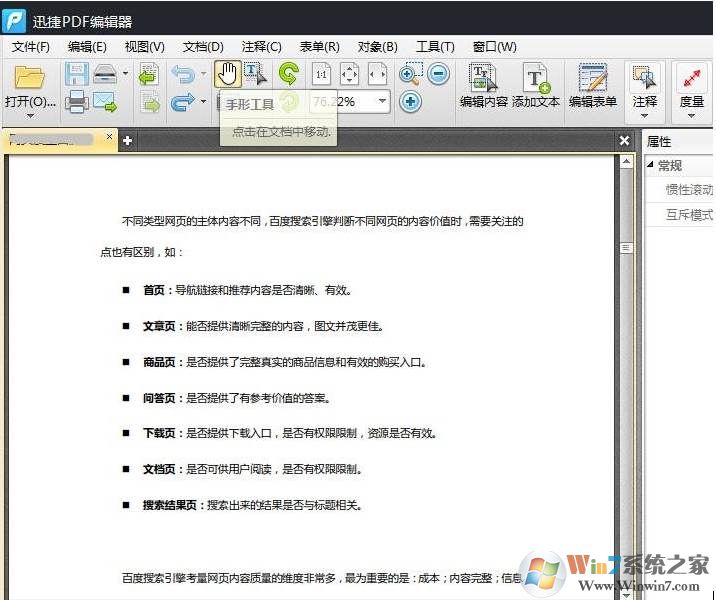Screen dimensions: 716x600
Task: Collapse the General (常规) properties group
Action: click(x=651, y=166)
